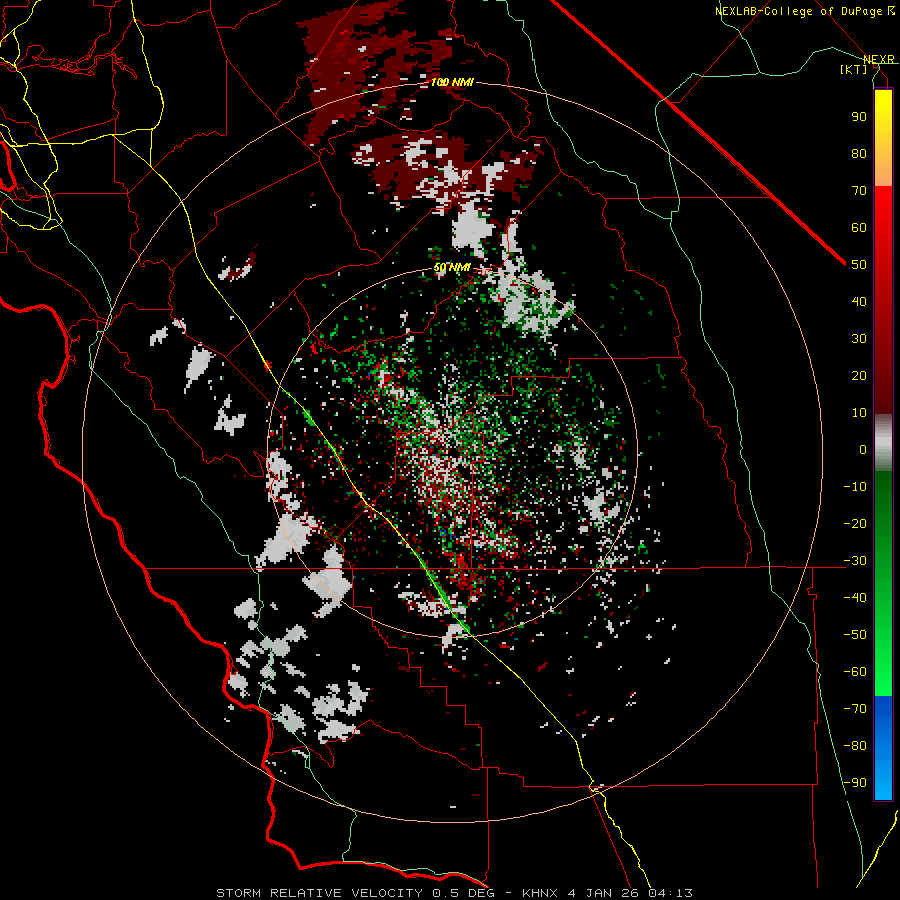The height and width of the screenshot is (900, 900).
Task: Click the 10 value on velocity scale
Action: point(859,413)
